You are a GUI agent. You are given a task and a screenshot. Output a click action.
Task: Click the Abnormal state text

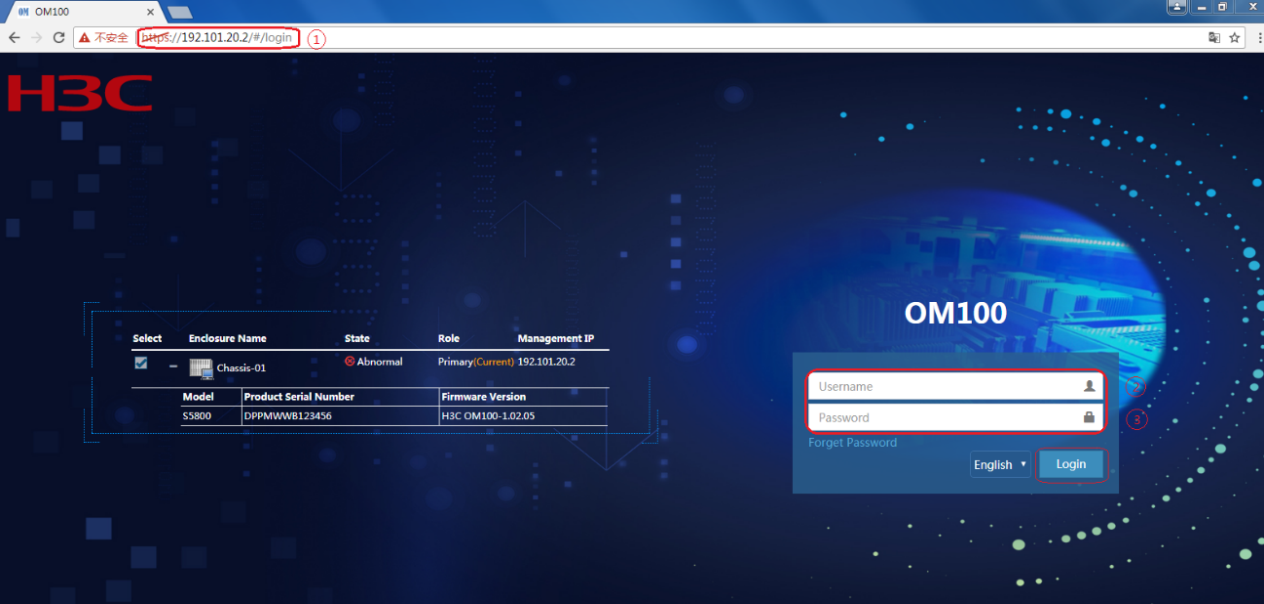[x=380, y=361]
